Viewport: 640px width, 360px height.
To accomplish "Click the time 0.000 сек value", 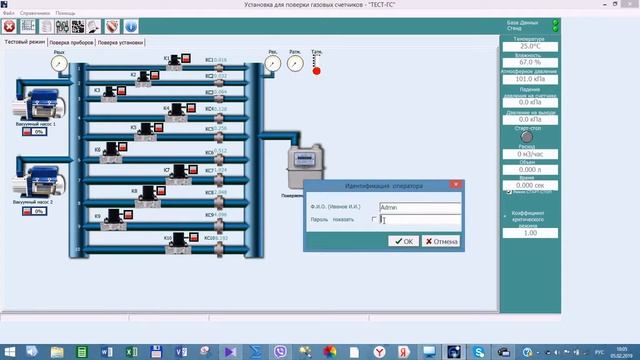I will tap(530, 185).
